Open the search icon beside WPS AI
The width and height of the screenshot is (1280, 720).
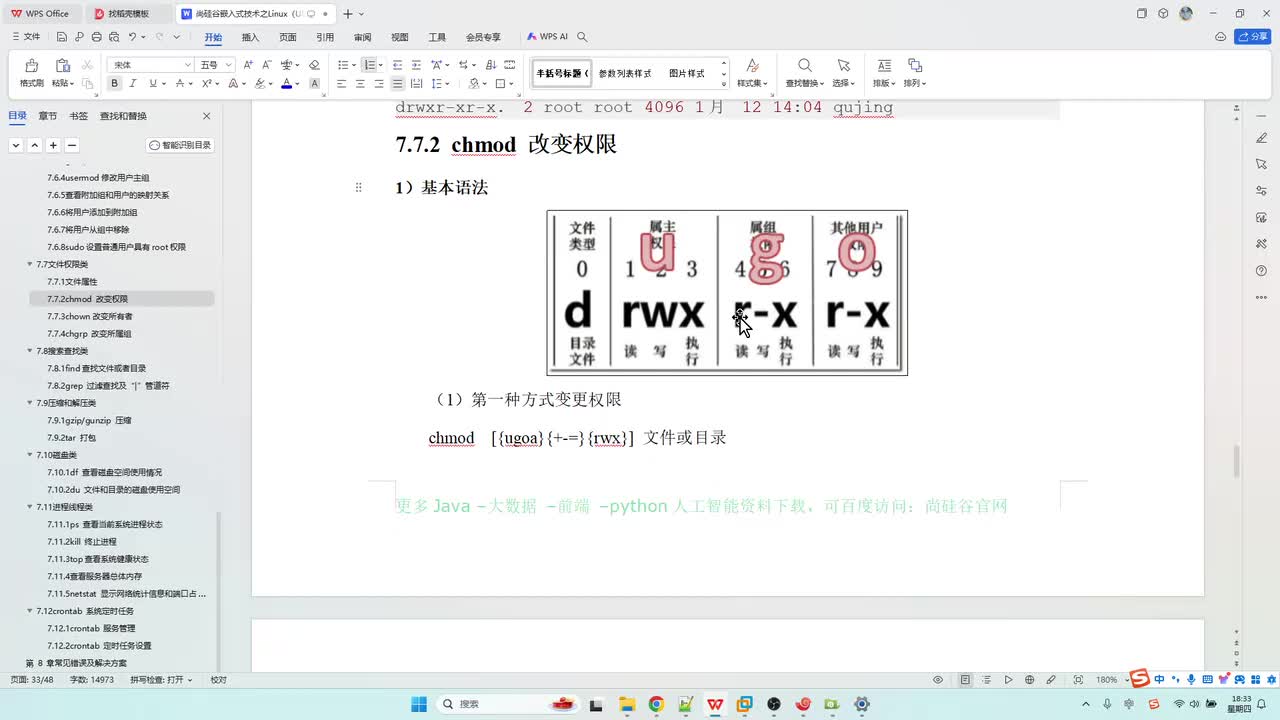coord(582,37)
